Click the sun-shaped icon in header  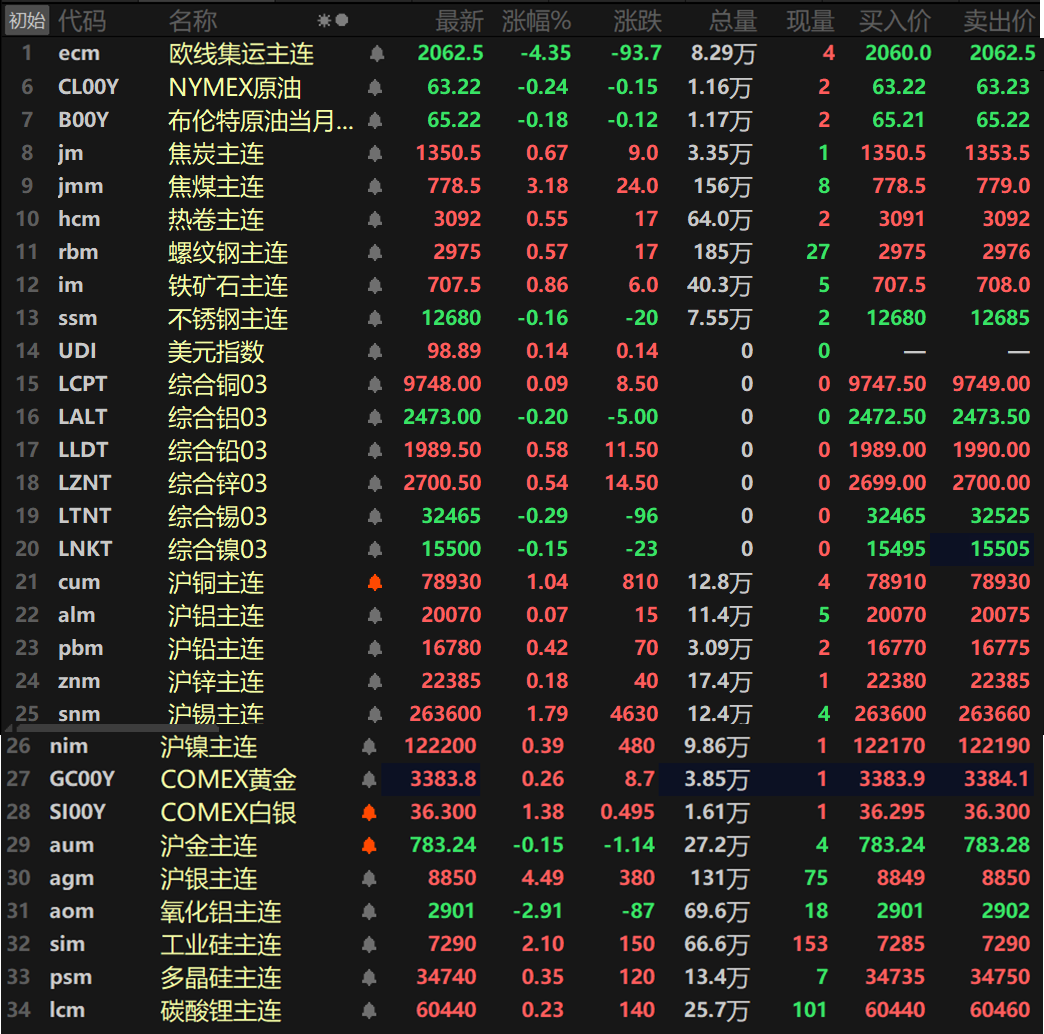tap(324, 20)
